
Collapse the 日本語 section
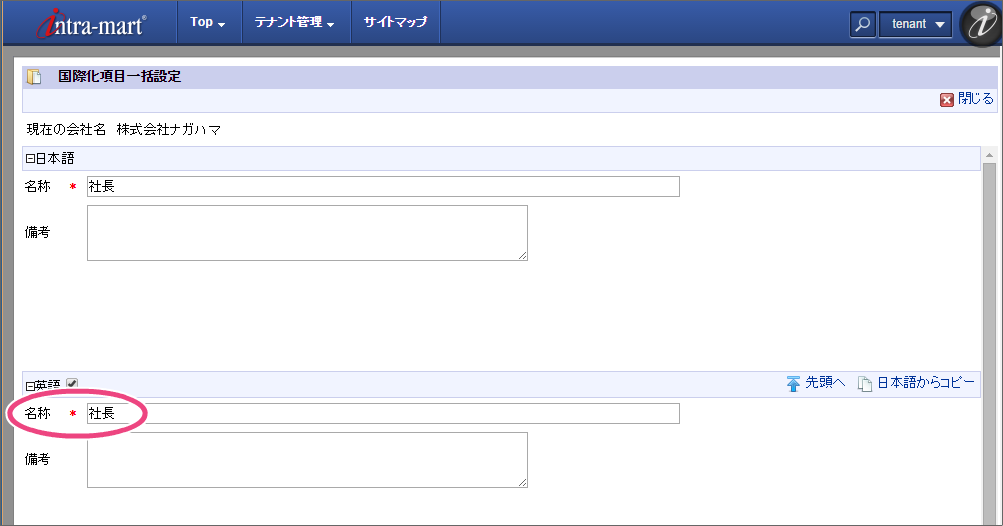click(30, 158)
